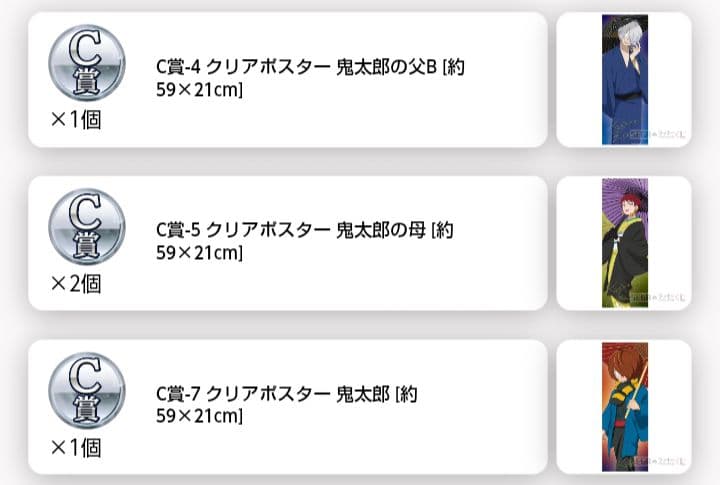
Task: Click the ×1個 quantity under C賞-4 badge
Action: 76,120
